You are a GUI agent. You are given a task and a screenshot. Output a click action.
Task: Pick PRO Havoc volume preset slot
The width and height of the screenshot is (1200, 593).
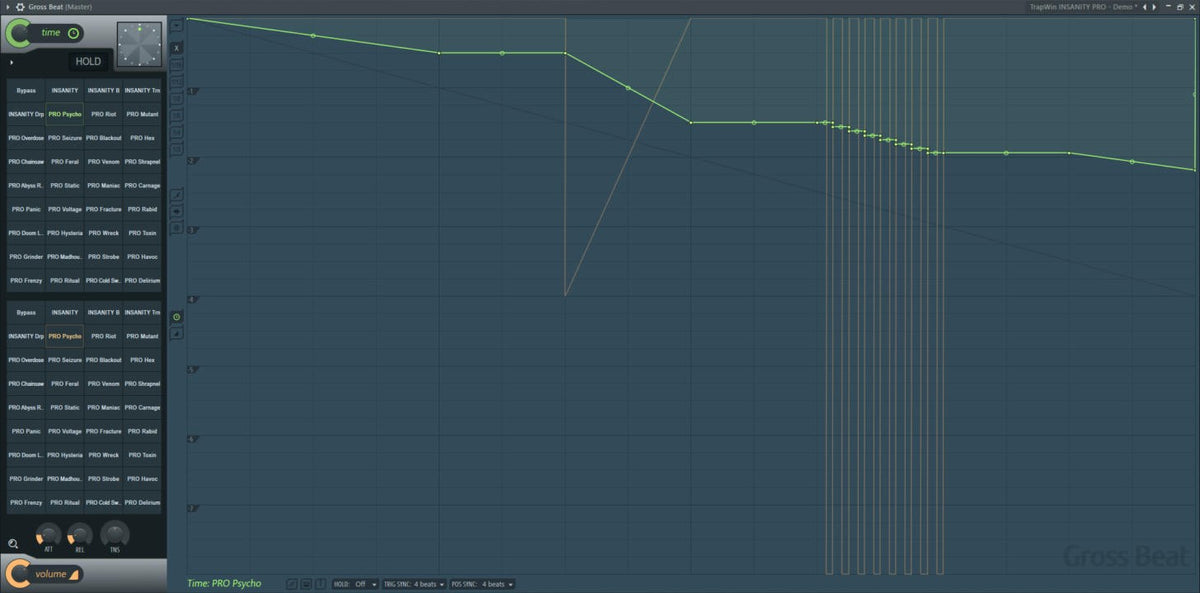142,479
